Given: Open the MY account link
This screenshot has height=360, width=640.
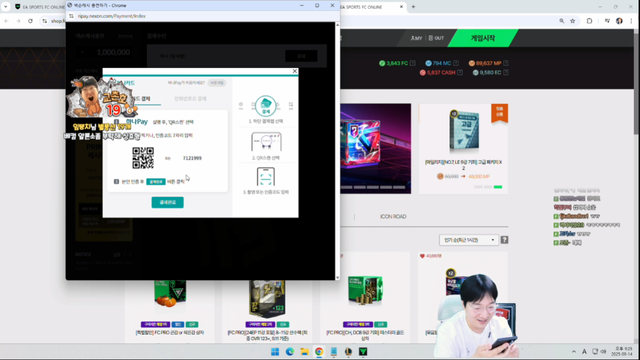Looking at the screenshot, I should [416, 38].
